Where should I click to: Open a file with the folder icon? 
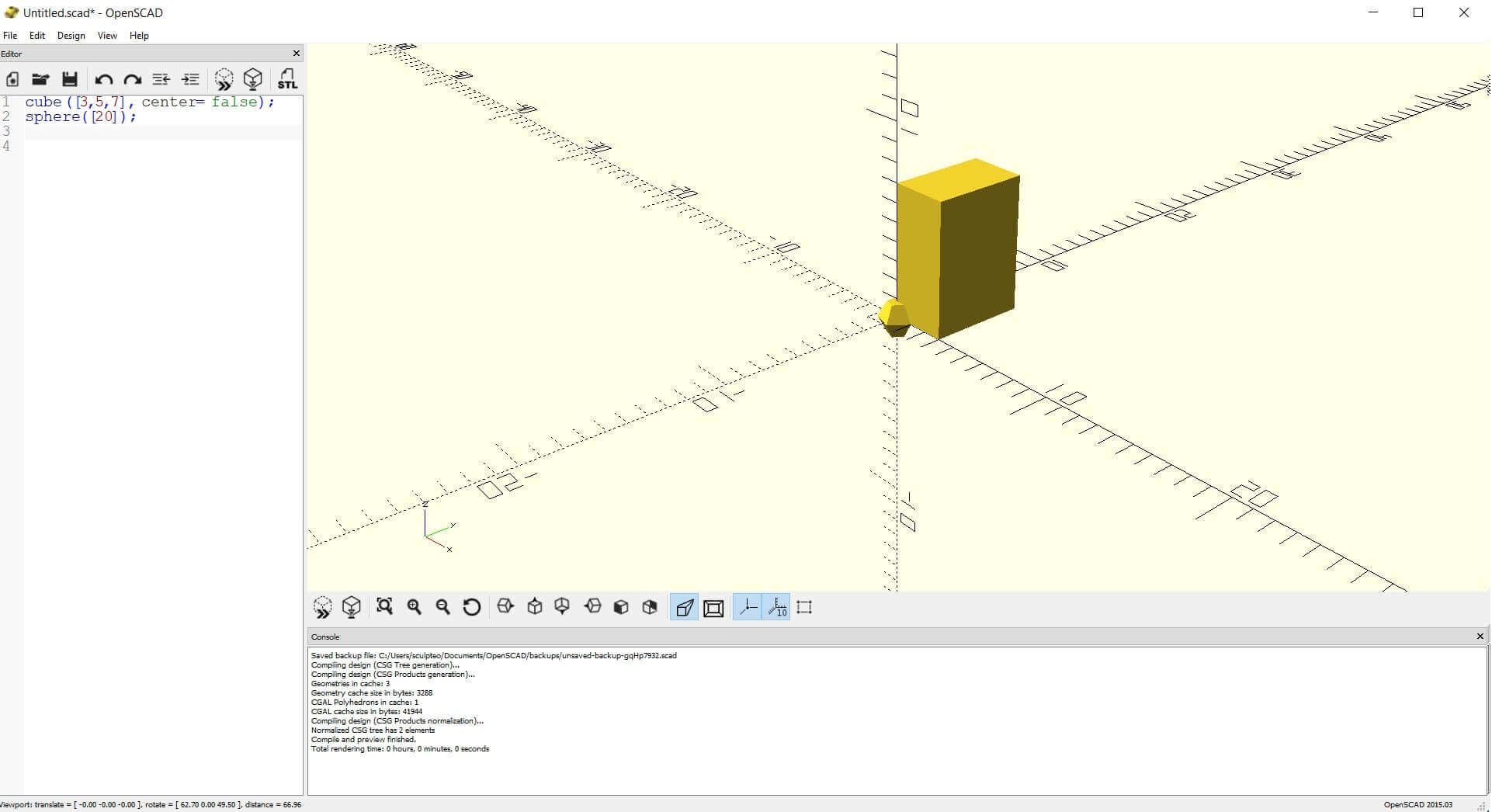pyautogui.click(x=40, y=79)
